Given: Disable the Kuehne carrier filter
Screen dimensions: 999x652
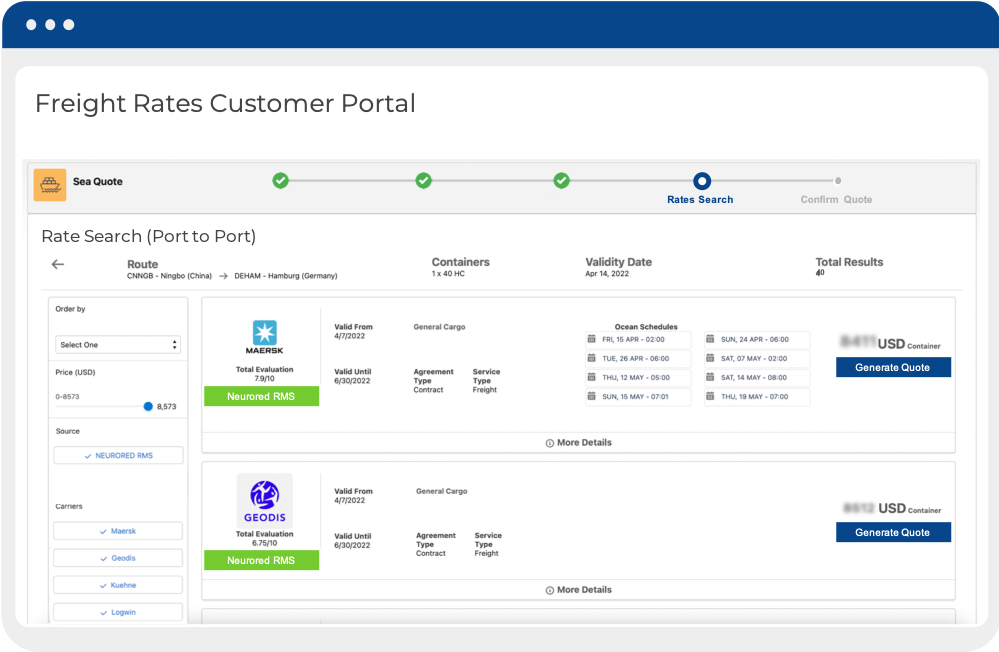Looking at the screenshot, I should click(117, 584).
